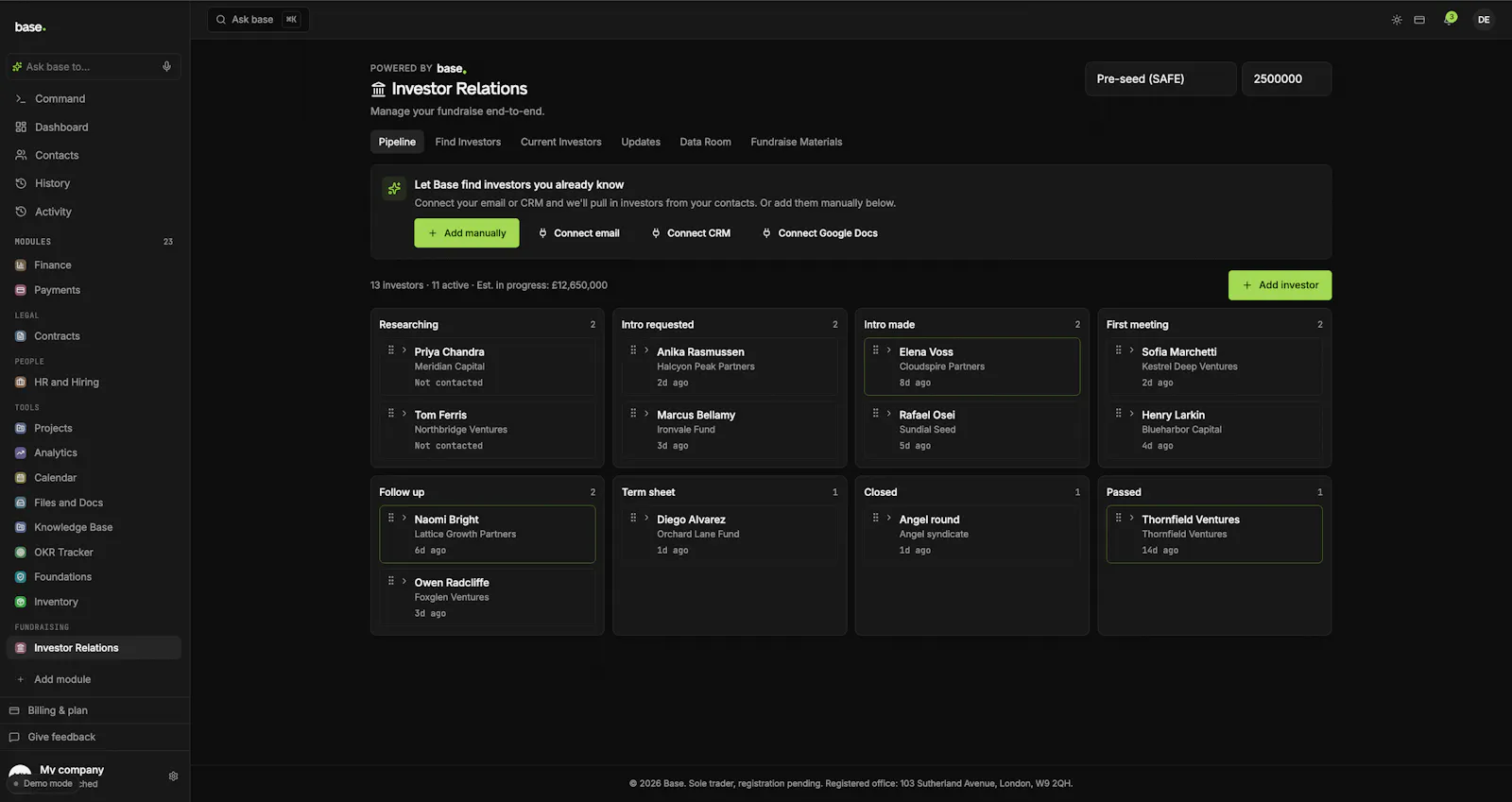Click Activity icon in the sidebar
Image resolution: width=1512 pixels, height=802 pixels.
[21, 213]
